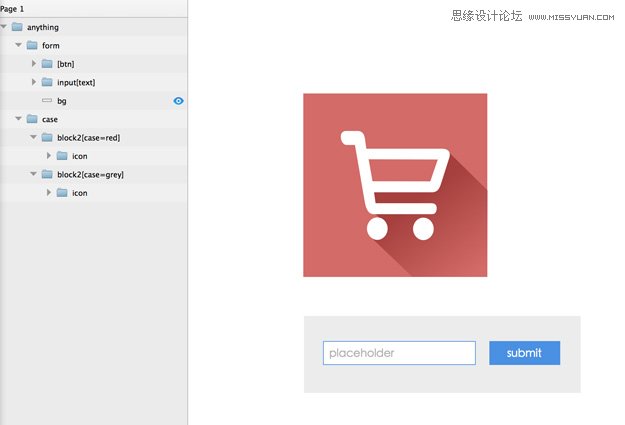
Task: Select the 'form' layer name
Action: (51, 45)
